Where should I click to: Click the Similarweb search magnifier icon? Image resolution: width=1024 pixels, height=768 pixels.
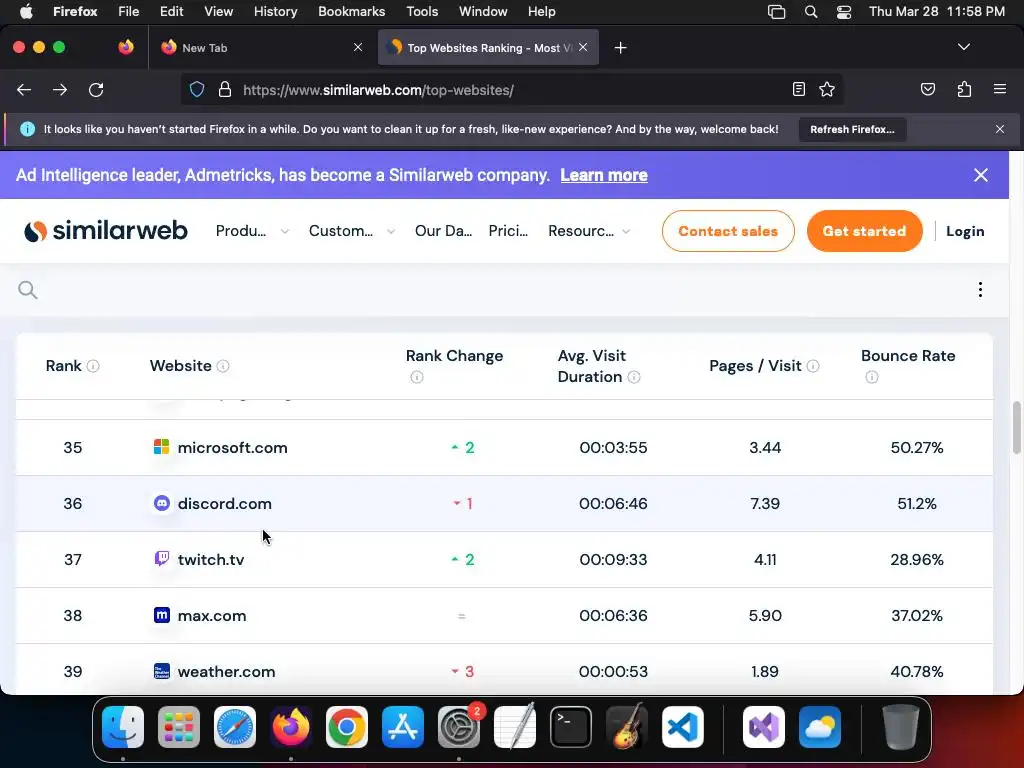(x=27, y=289)
